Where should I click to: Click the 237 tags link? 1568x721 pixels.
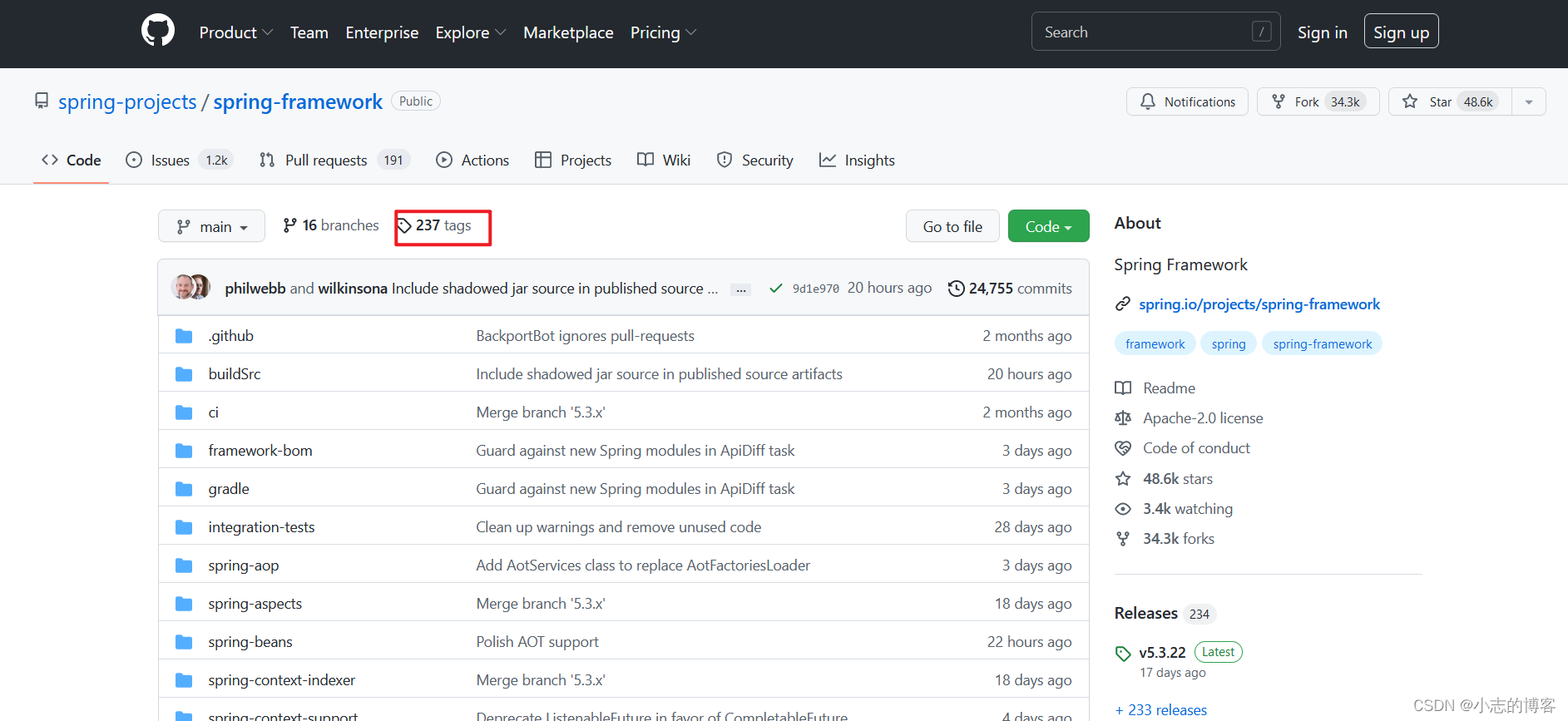tap(434, 225)
